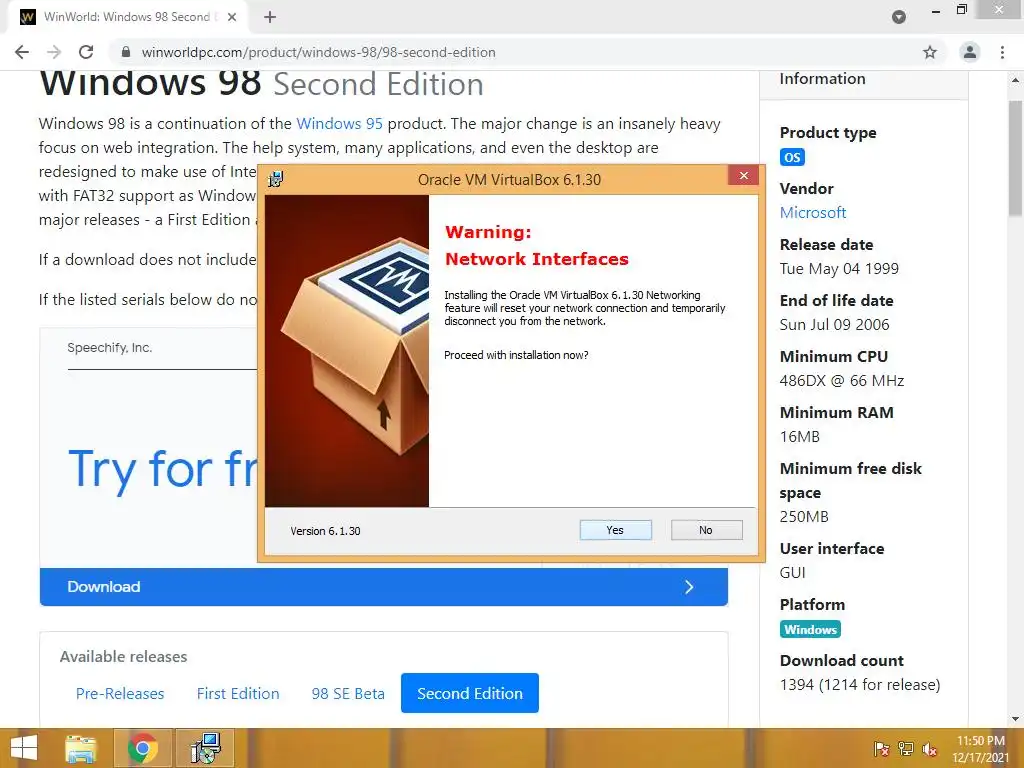Click Yes to proceed with VirtualBox installation
The width and height of the screenshot is (1024, 768).
(615, 530)
